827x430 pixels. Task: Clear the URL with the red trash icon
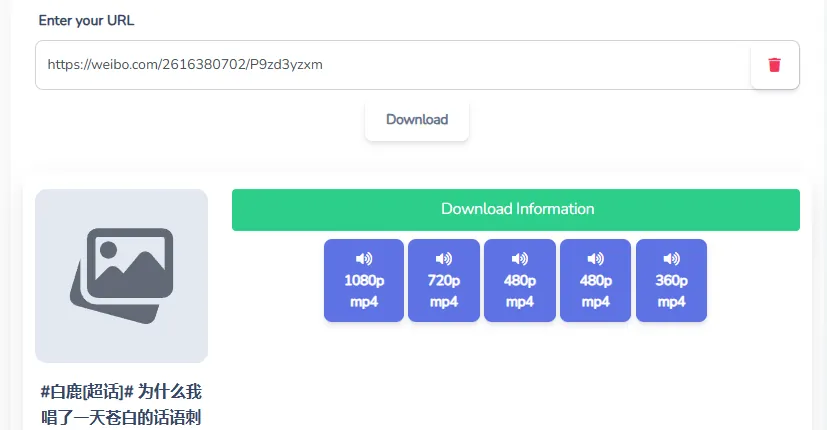pyautogui.click(x=774, y=65)
